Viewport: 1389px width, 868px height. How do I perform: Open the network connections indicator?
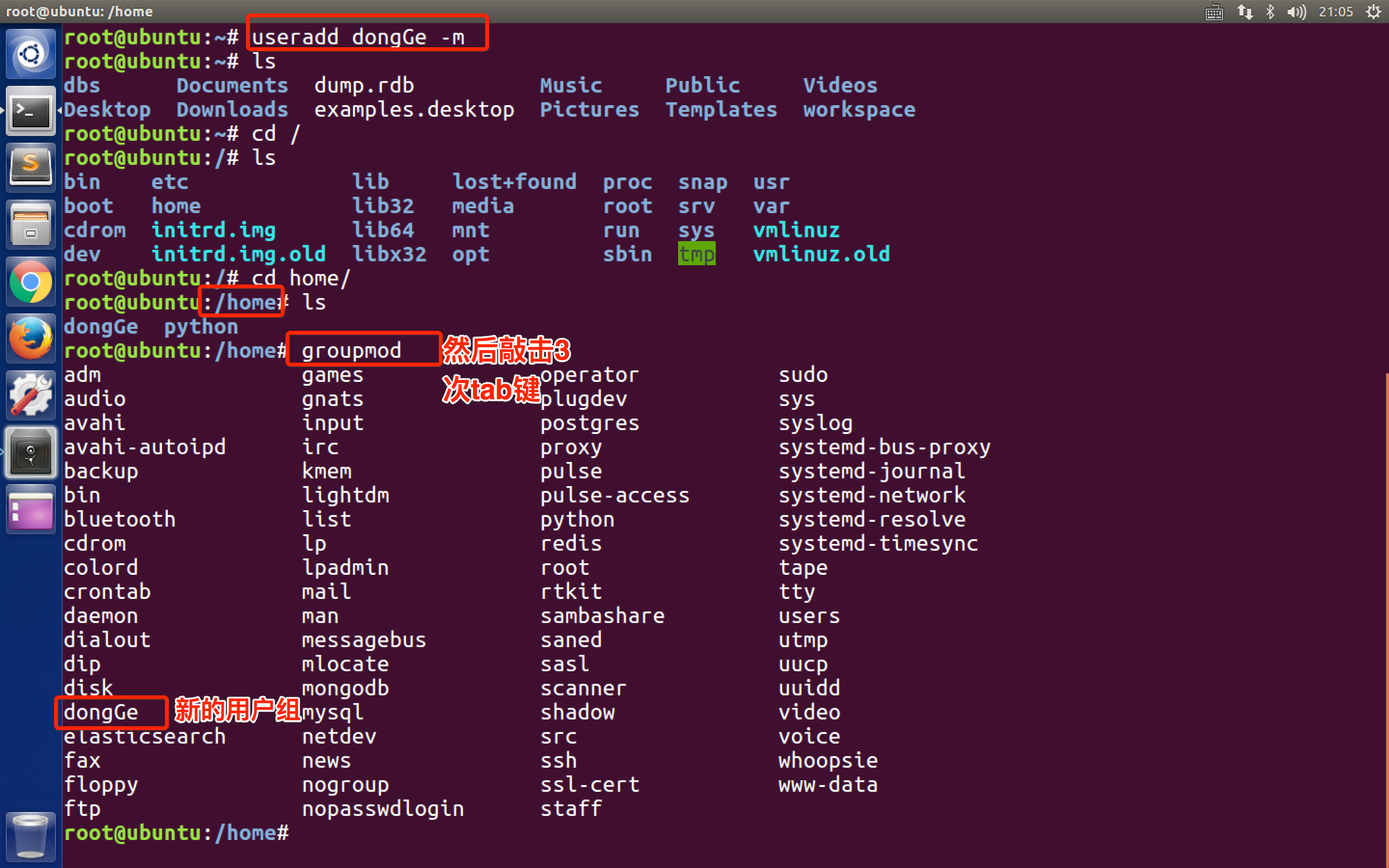(1244, 12)
